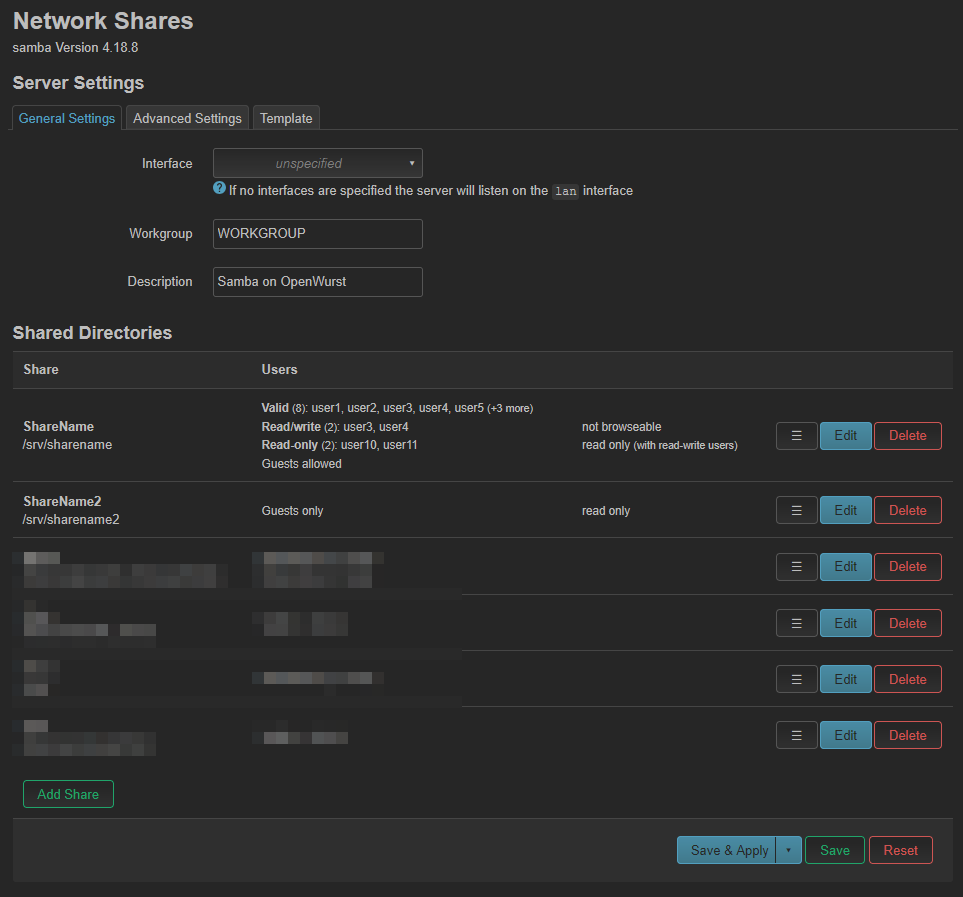
Task: Edit the ShareName share
Action: (x=845, y=436)
